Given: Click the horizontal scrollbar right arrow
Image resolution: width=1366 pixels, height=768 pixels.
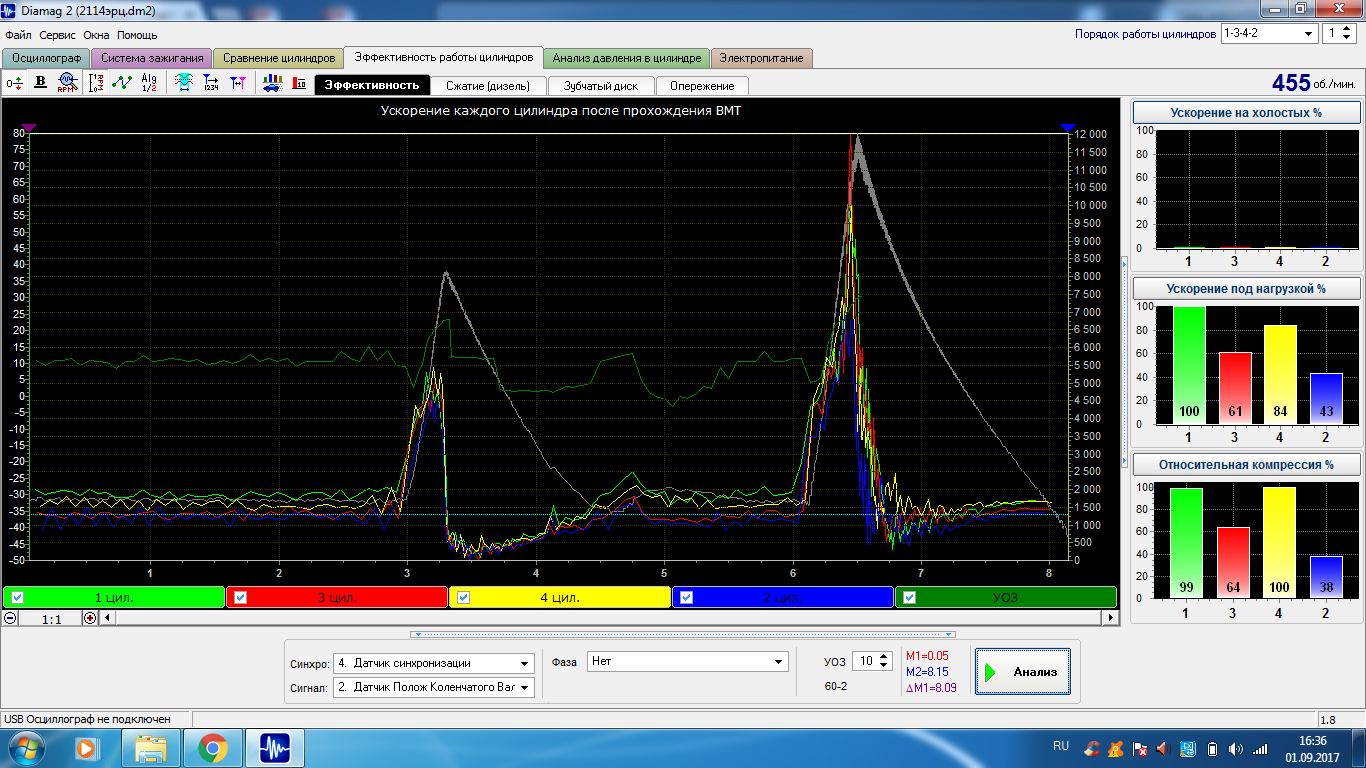Looking at the screenshot, I should coord(1110,618).
